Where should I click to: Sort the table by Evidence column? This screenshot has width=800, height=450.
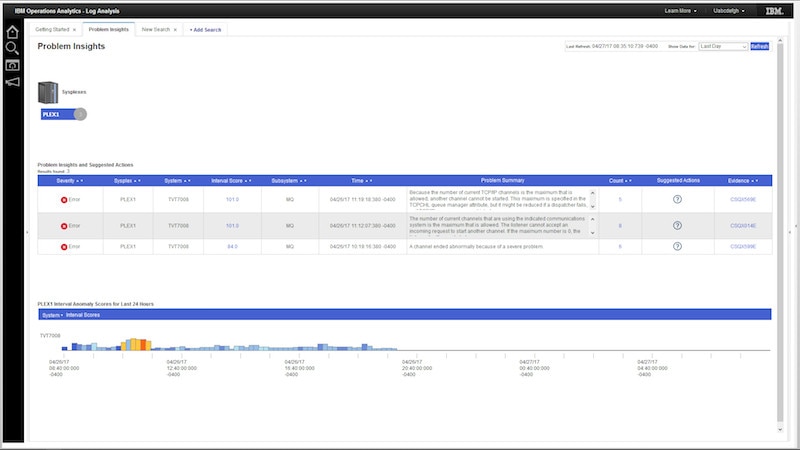pyautogui.click(x=742, y=181)
